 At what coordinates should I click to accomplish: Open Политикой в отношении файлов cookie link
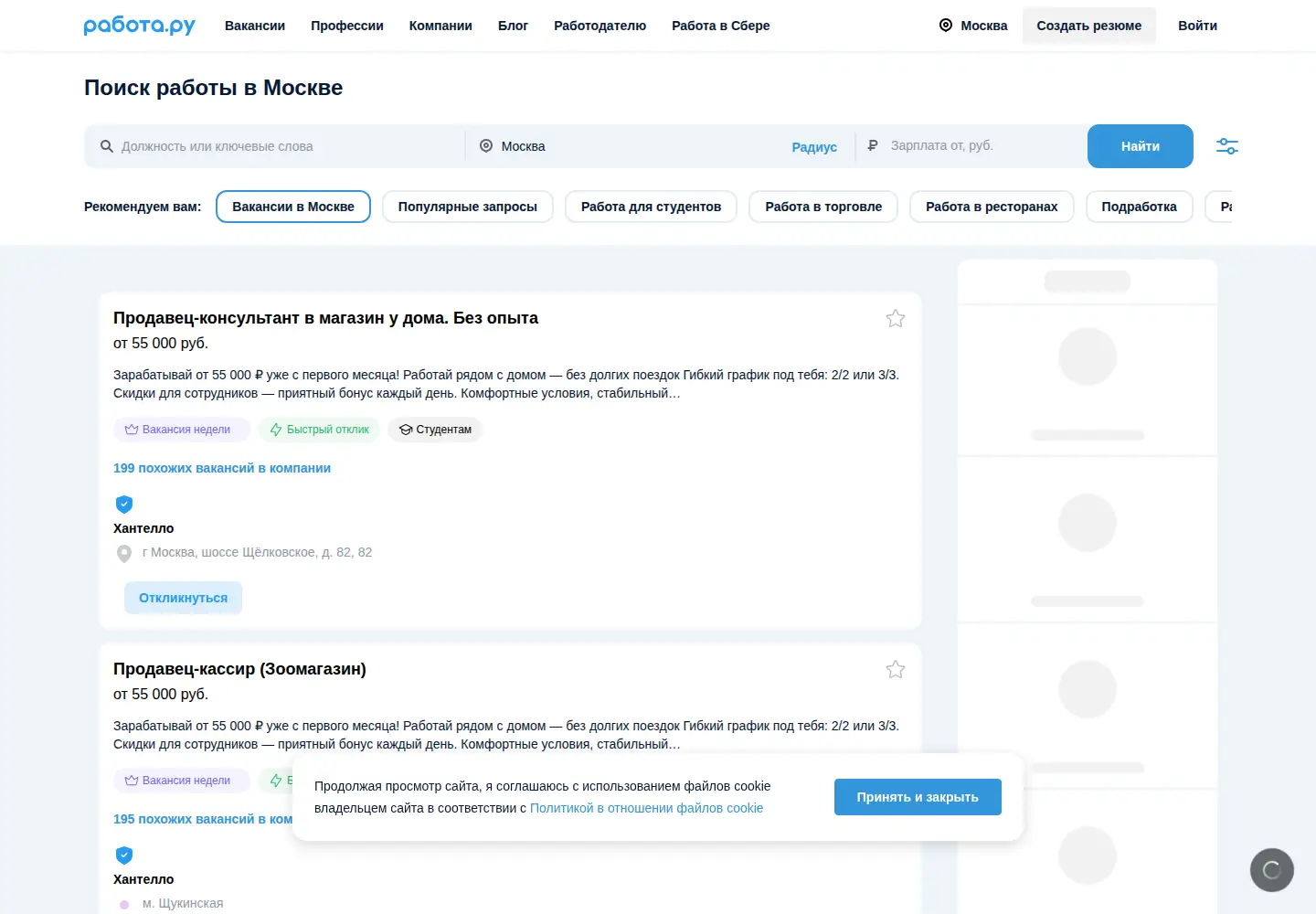point(646,808)
